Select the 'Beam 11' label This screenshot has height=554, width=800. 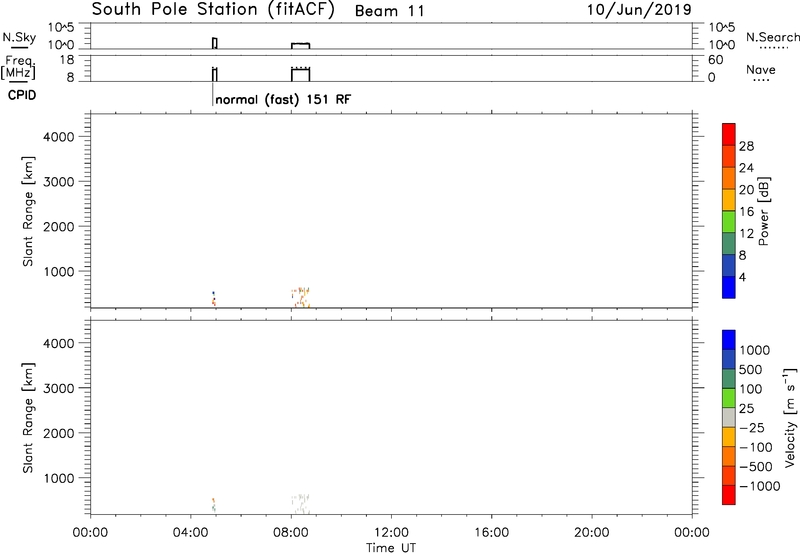(x=390, y=11)
